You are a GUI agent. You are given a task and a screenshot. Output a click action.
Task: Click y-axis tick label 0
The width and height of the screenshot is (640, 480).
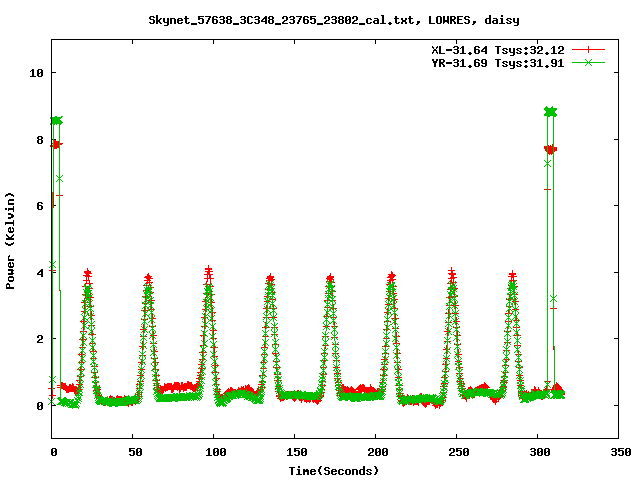coord(40,406)
